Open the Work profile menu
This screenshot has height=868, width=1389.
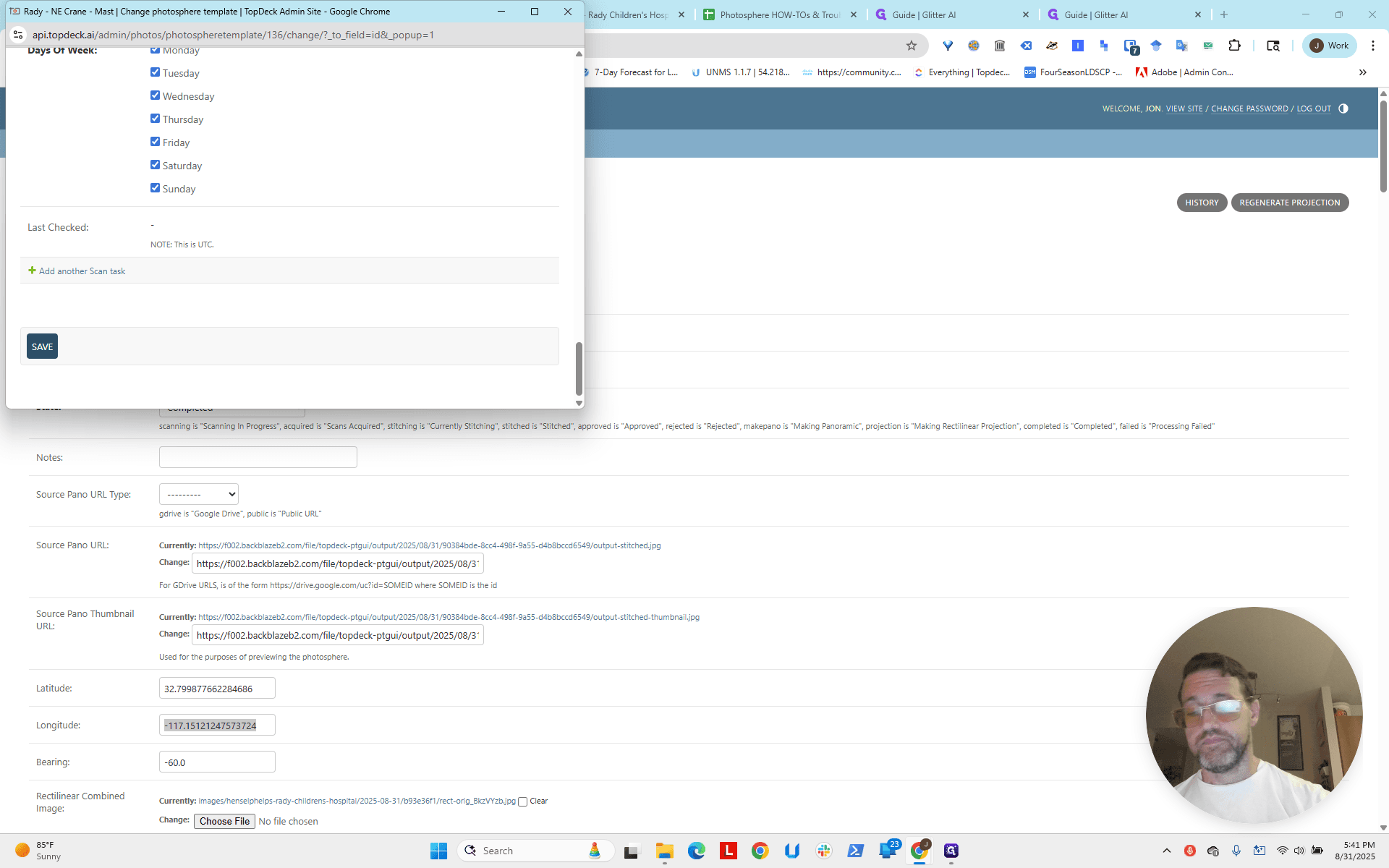[1330, 46]
